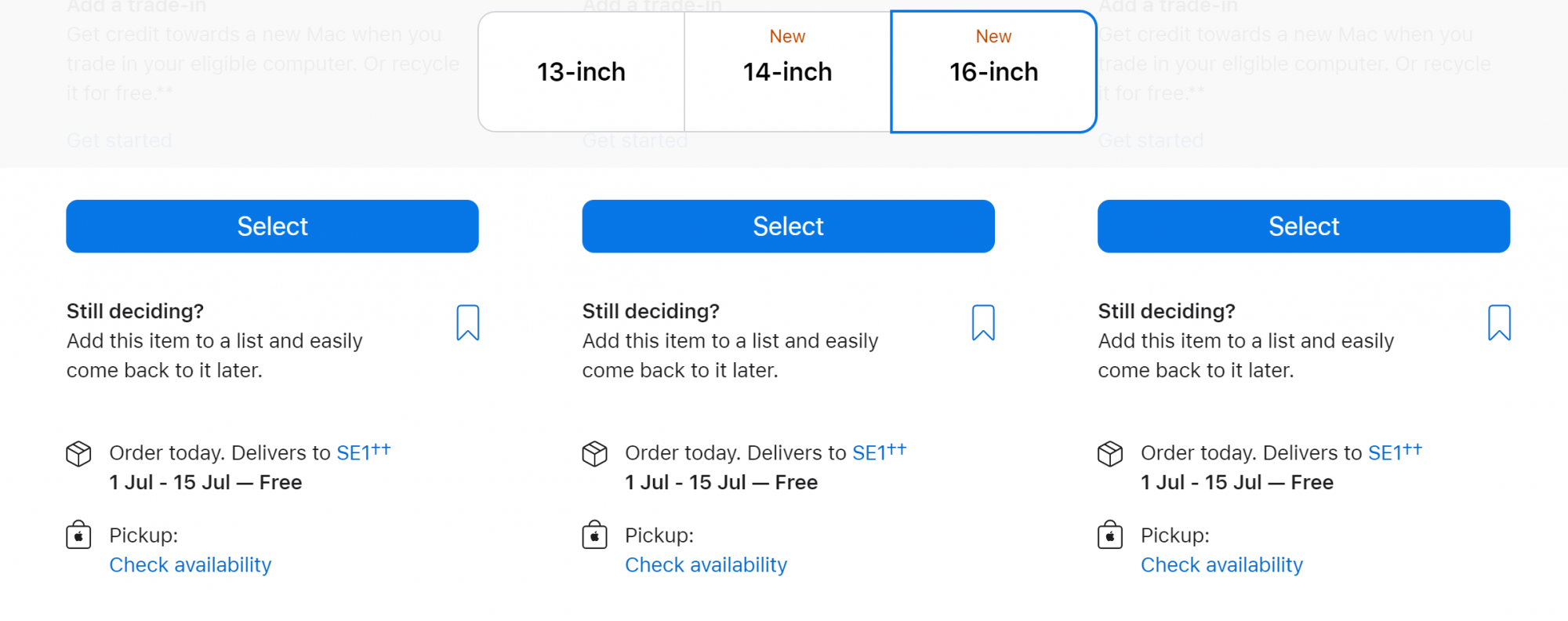The width and height of the screenshot is (1568, 621).
Task: Click the Apple pickup bag icon, first column
Action: (x=78, y=536)
